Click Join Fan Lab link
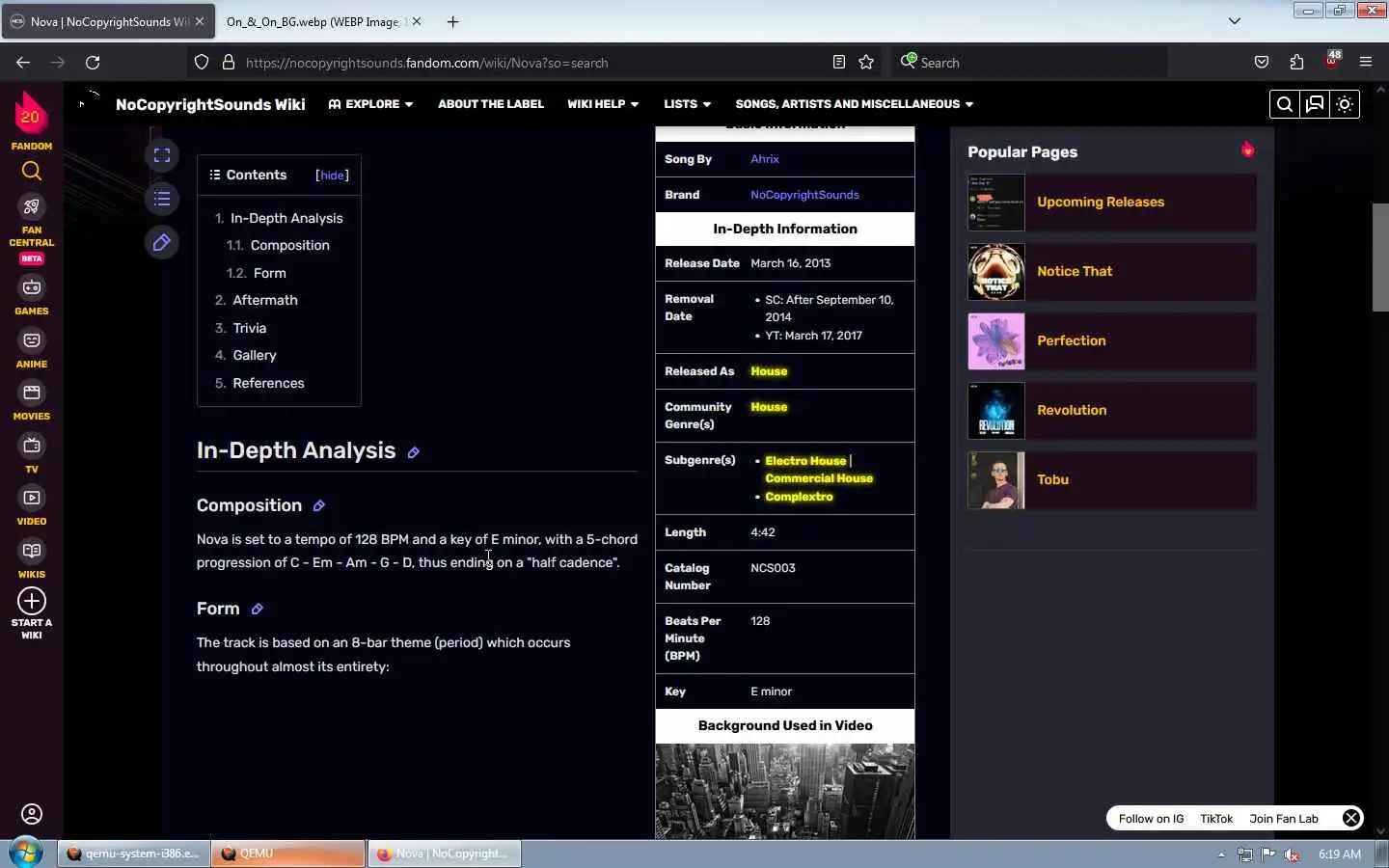The image size is (1389, 868). tap(1284, 819)
